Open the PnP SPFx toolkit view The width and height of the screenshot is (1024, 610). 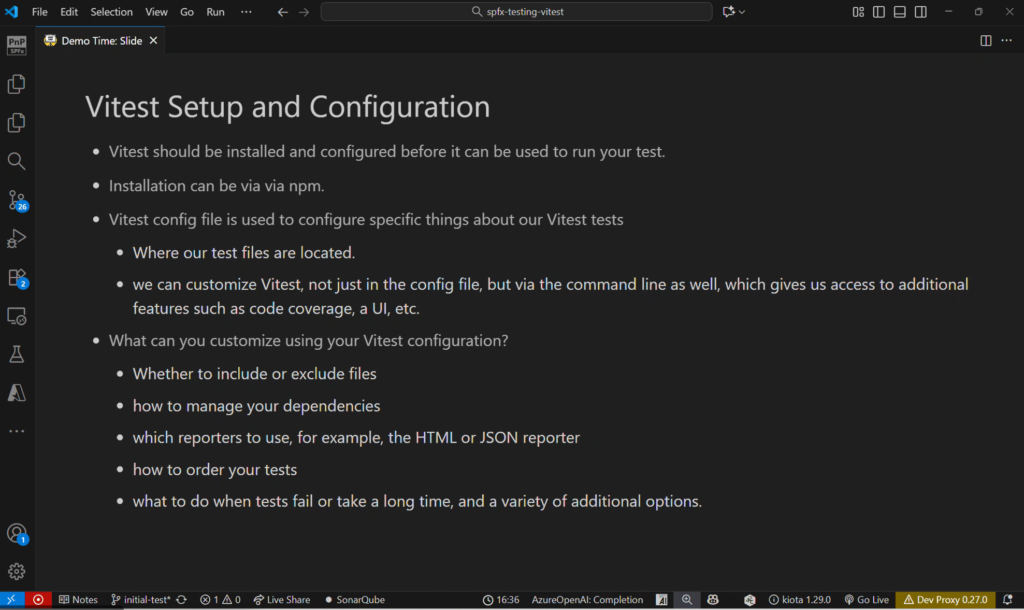(x=17, y=45)
